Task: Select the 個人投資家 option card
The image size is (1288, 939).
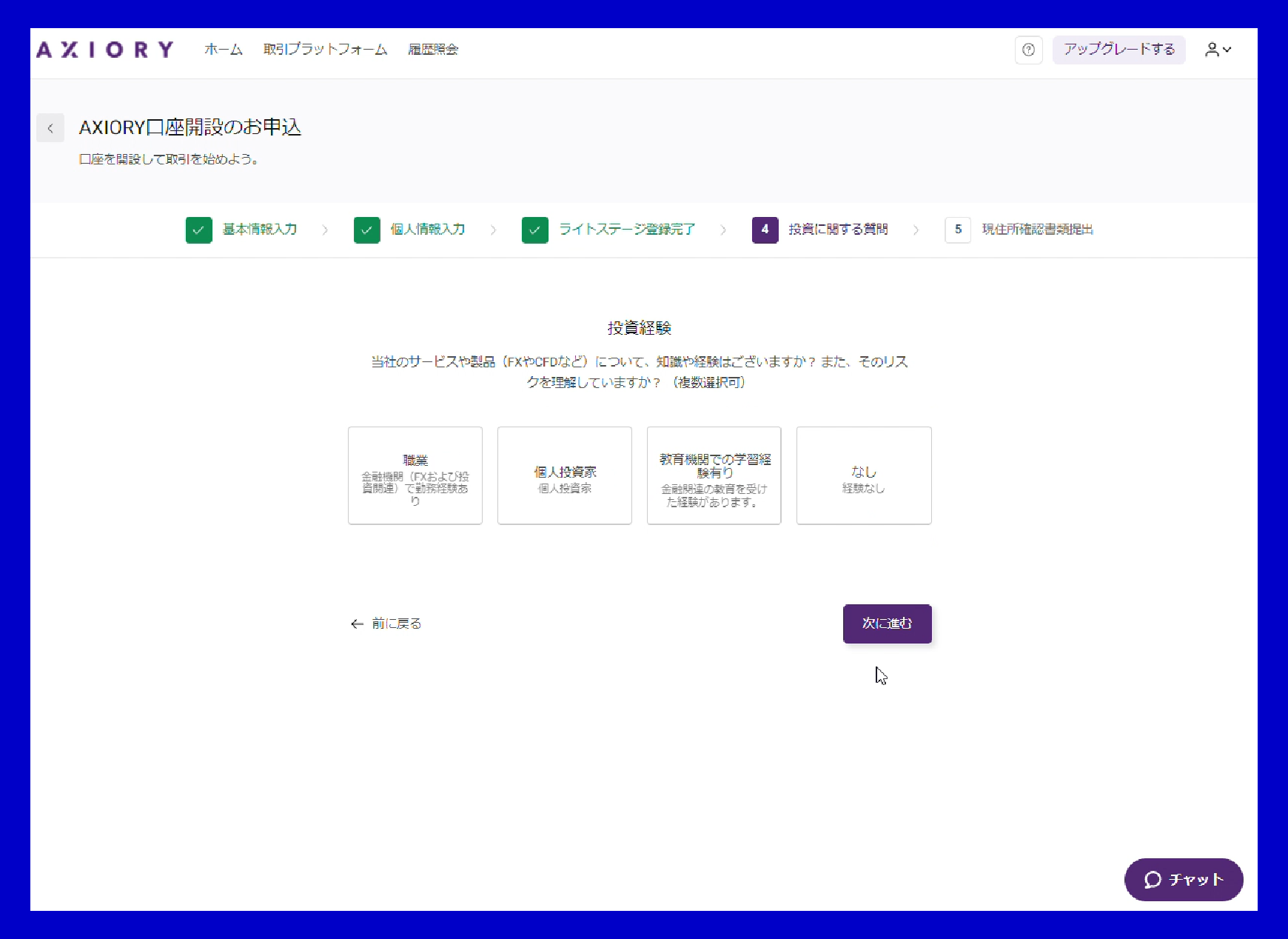Action: coord(565,475)
